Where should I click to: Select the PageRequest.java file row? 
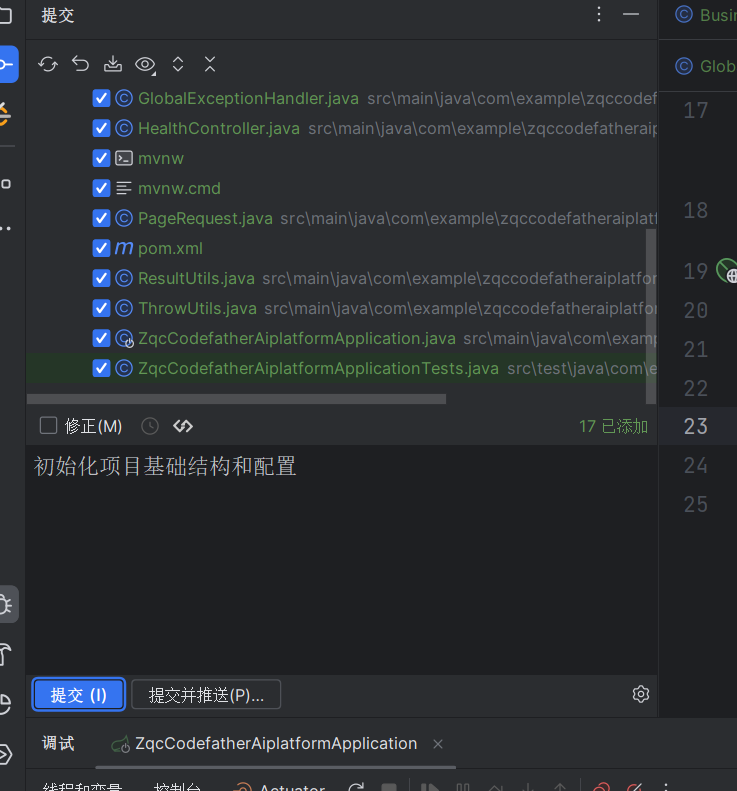click(341, 218)
